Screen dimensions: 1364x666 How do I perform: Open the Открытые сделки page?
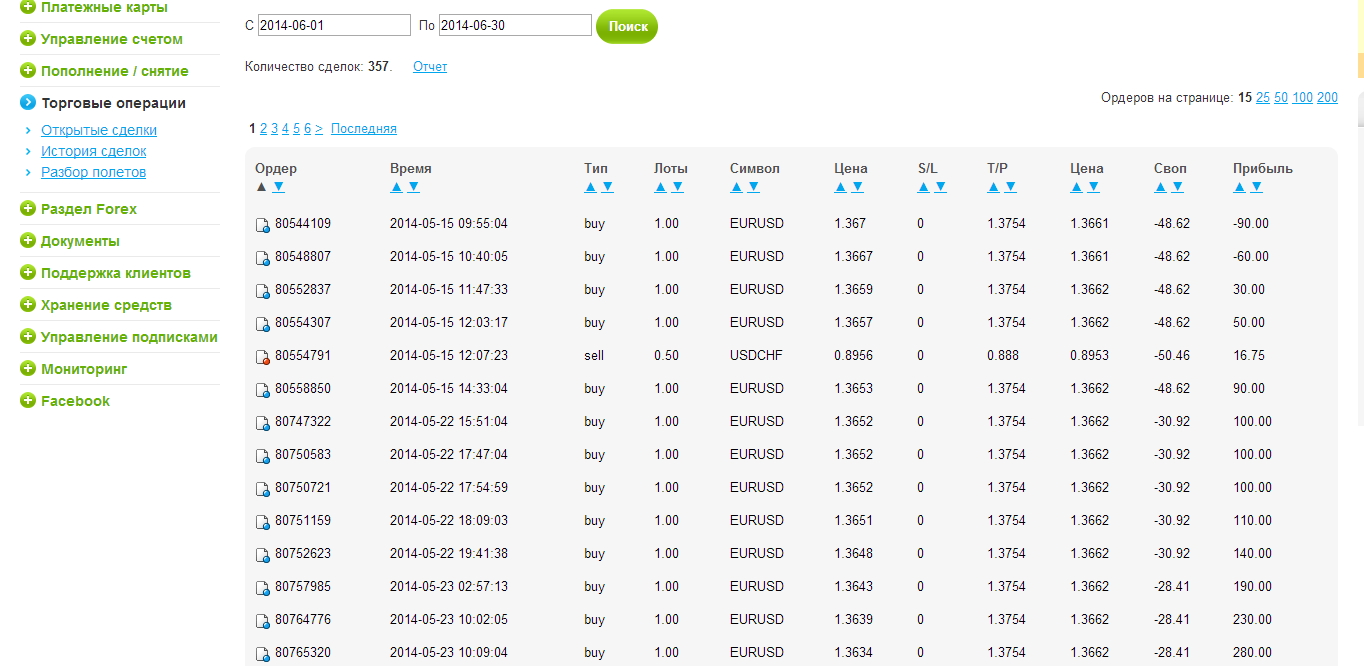tap(98, 130)
